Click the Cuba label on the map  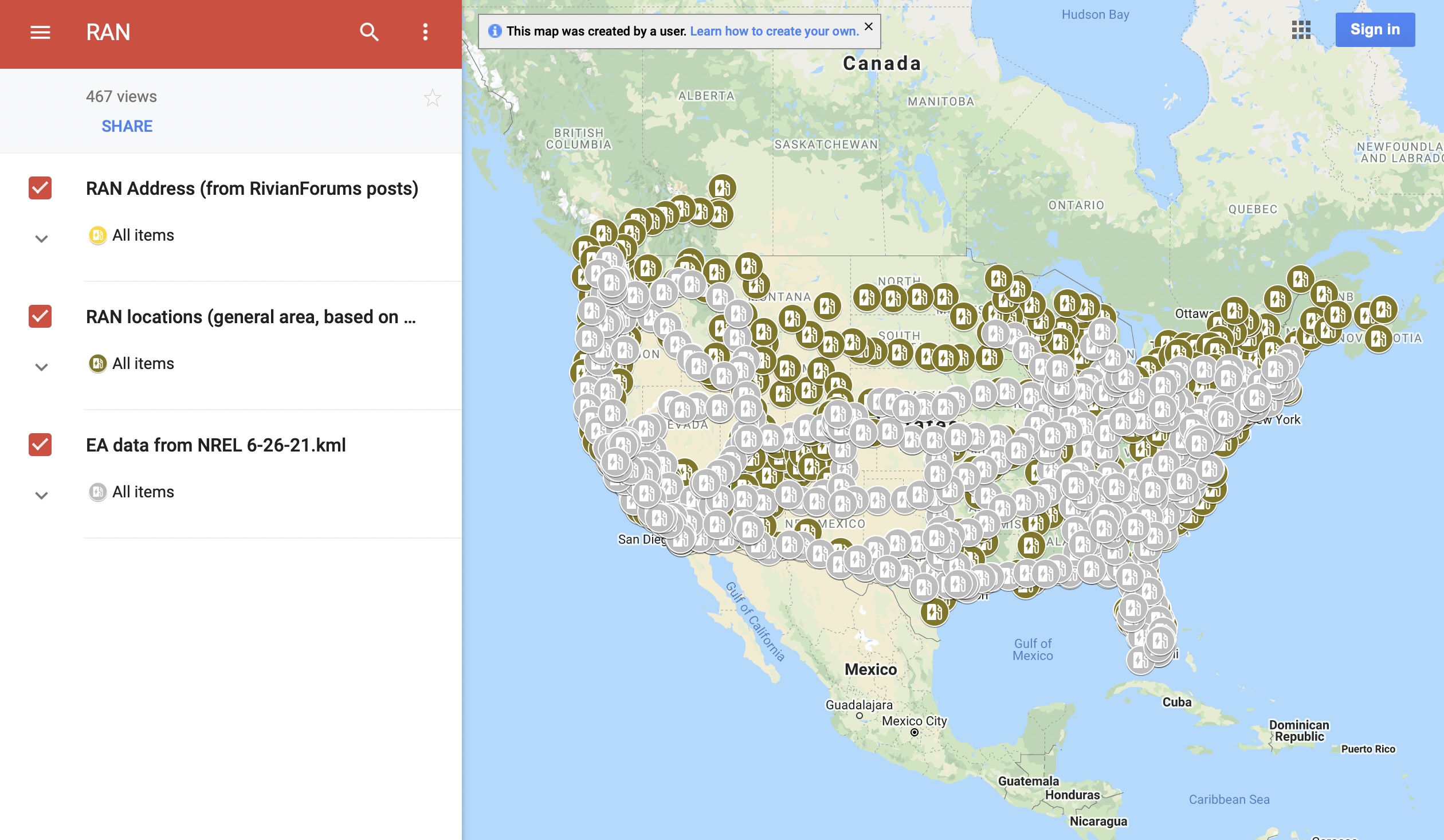(x=1177, y=702)
